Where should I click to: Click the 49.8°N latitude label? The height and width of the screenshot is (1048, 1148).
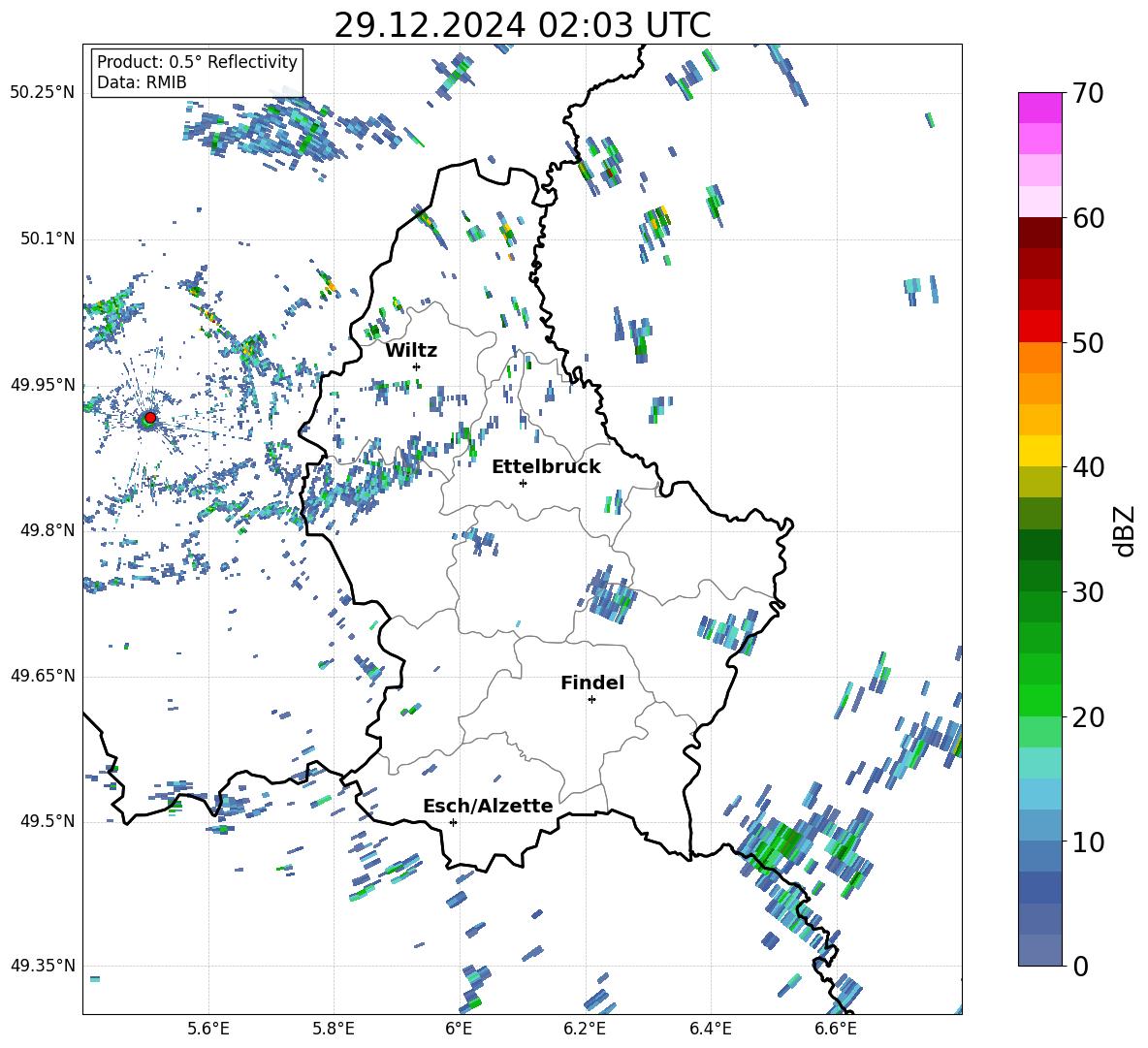point(48,530)
